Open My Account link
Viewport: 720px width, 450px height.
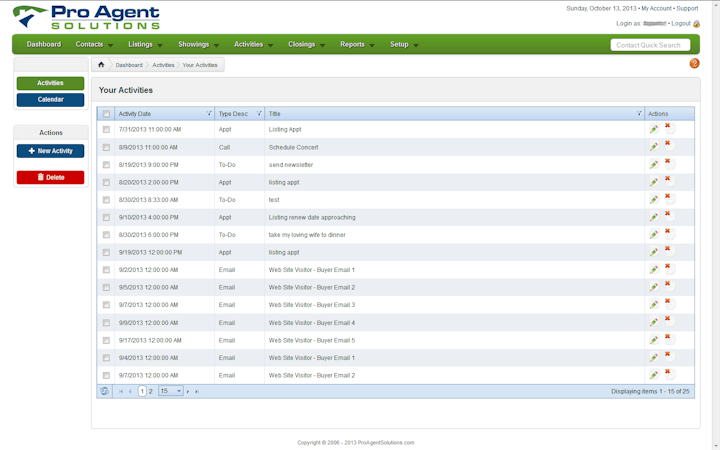click(x=656, y=8)
